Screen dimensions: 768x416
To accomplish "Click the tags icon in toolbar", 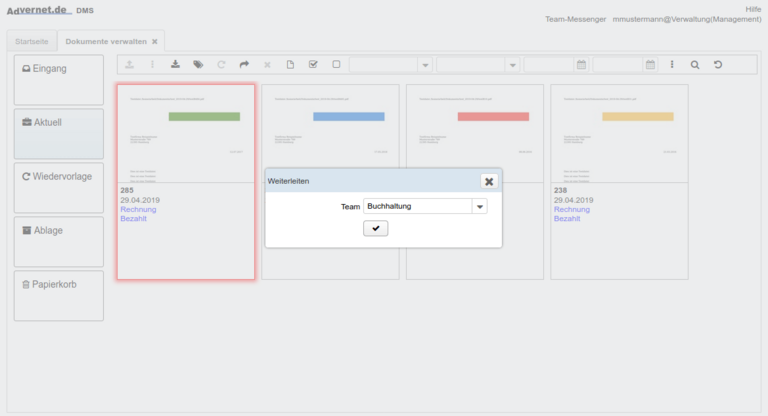I will (x=198, y=65).
